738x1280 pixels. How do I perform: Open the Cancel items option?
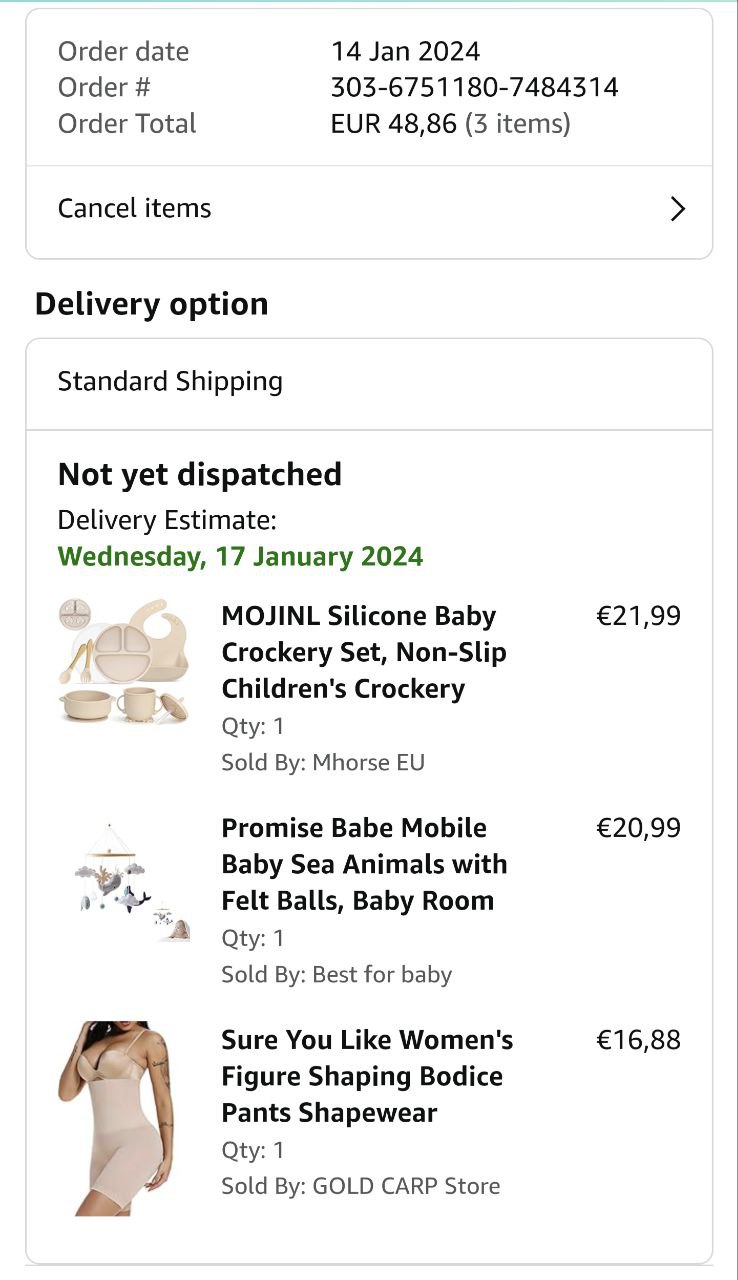coord(135,208)
